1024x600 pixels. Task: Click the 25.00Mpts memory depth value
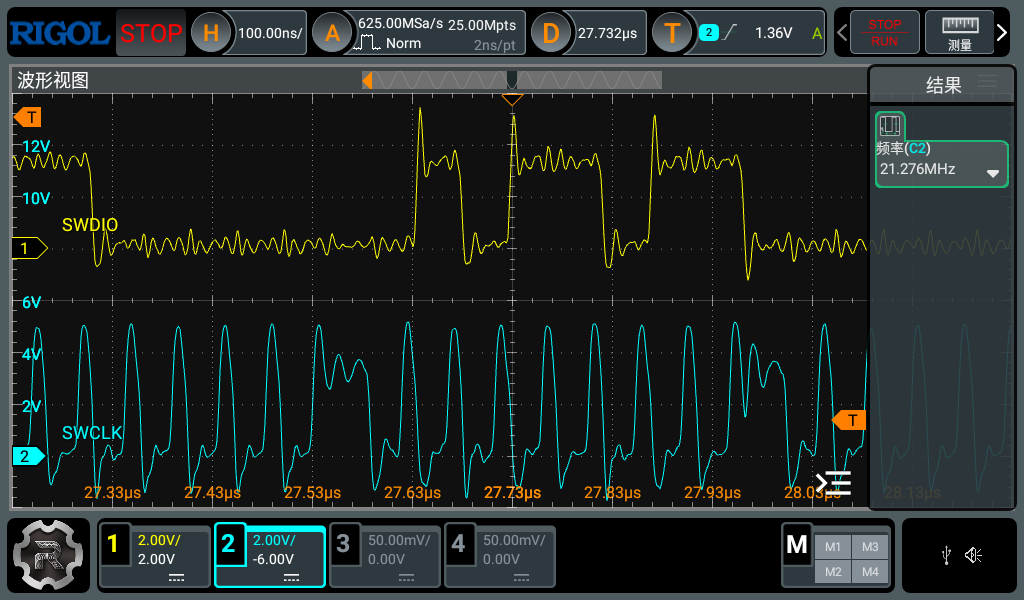(482, 25)
